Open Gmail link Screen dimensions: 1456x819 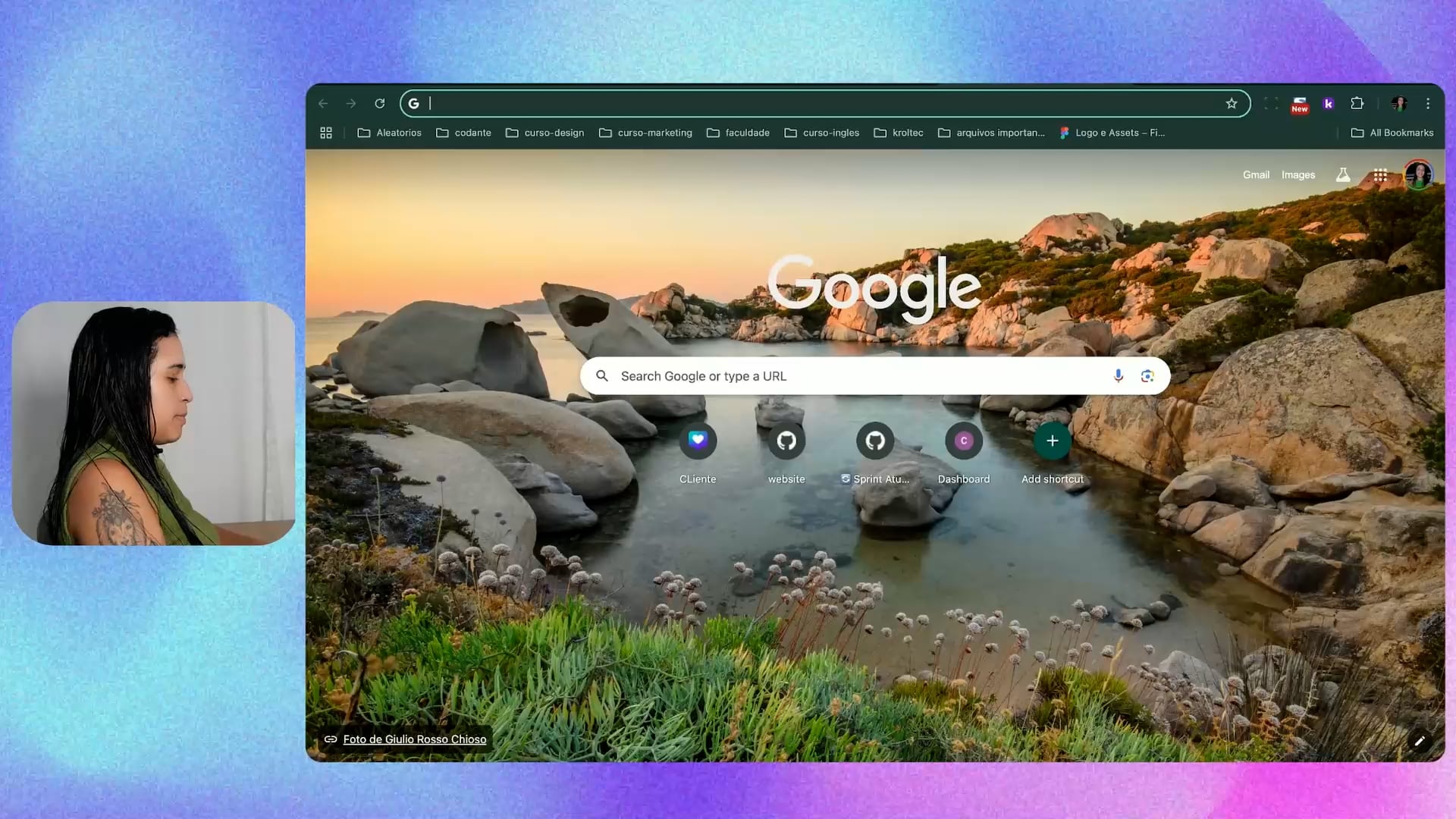[1256, 175]
